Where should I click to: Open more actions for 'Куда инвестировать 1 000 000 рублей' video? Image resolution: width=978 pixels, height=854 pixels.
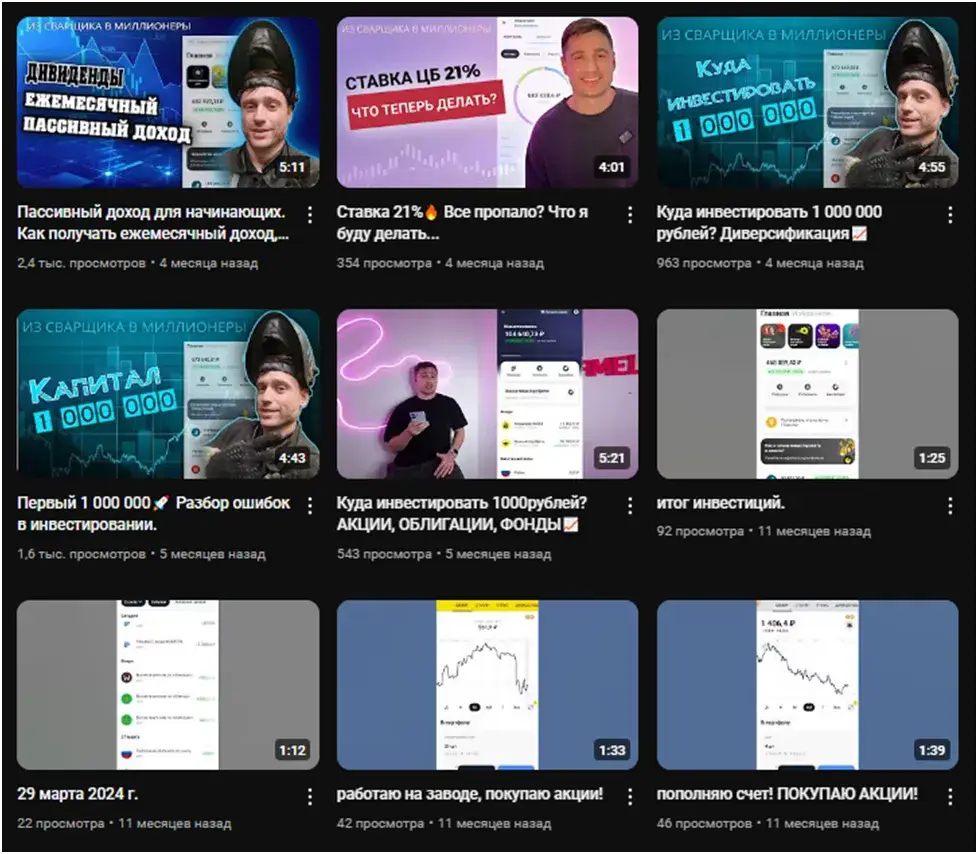(x=950, y=215)
